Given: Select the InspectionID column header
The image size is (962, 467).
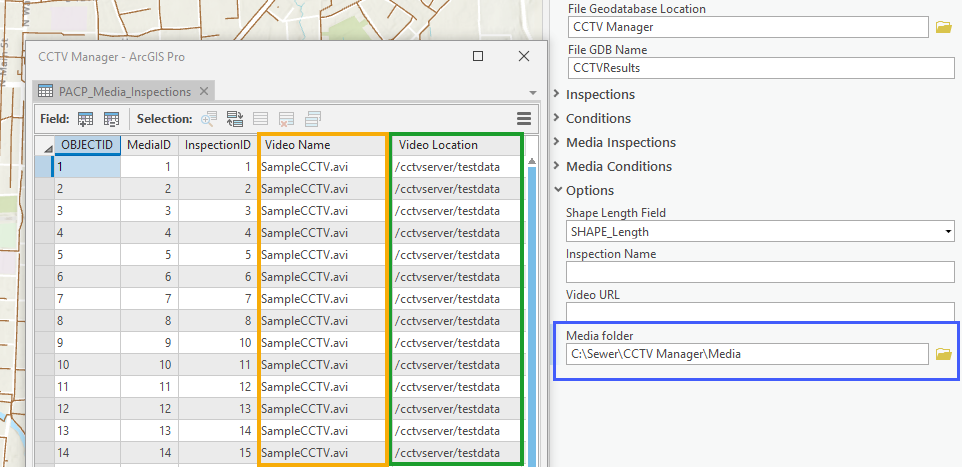Looking at the screenshot, I should pos(218,145).
